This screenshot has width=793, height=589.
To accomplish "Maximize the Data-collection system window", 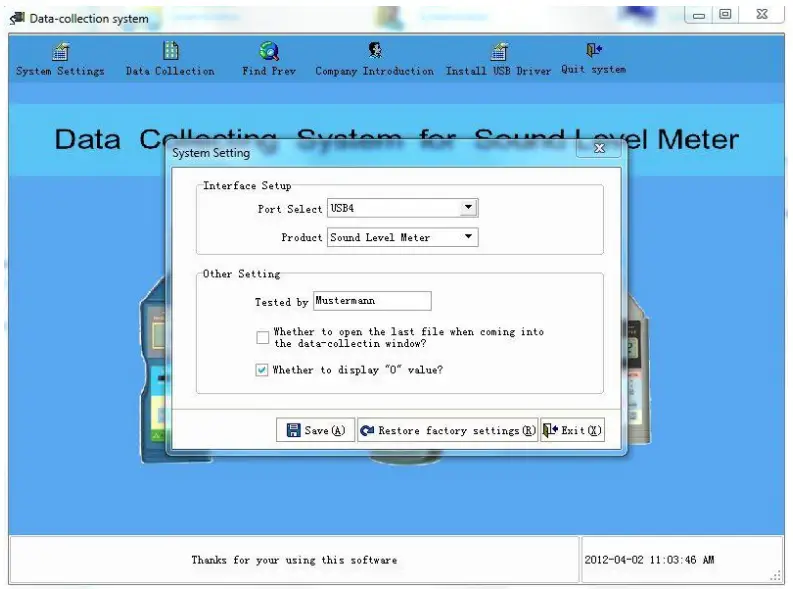I will [725, 15].
